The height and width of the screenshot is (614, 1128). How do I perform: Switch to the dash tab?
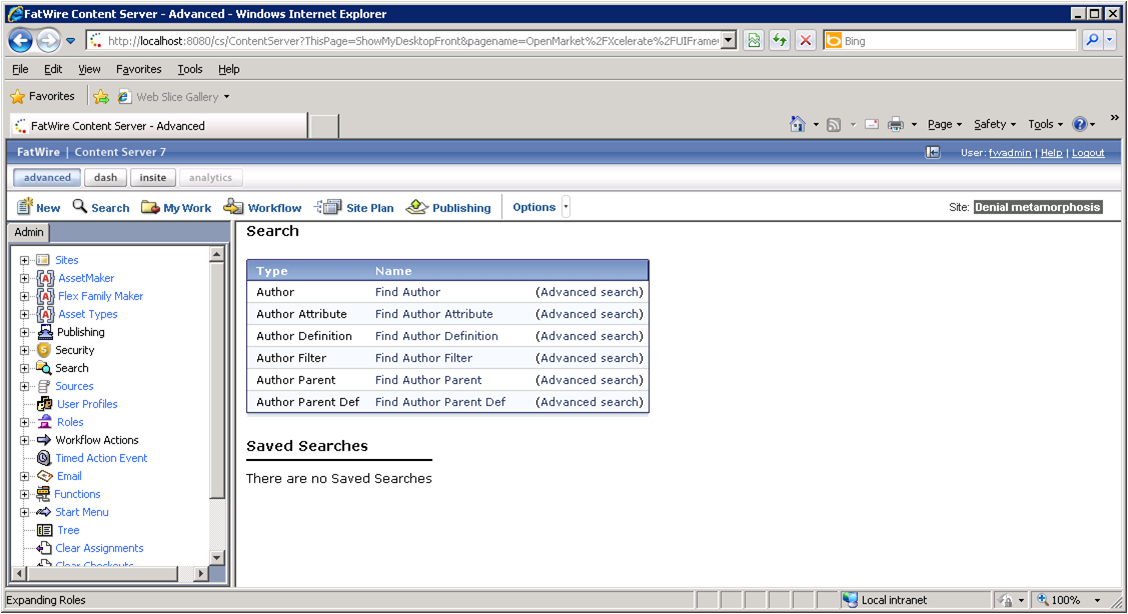click(105, 178)
